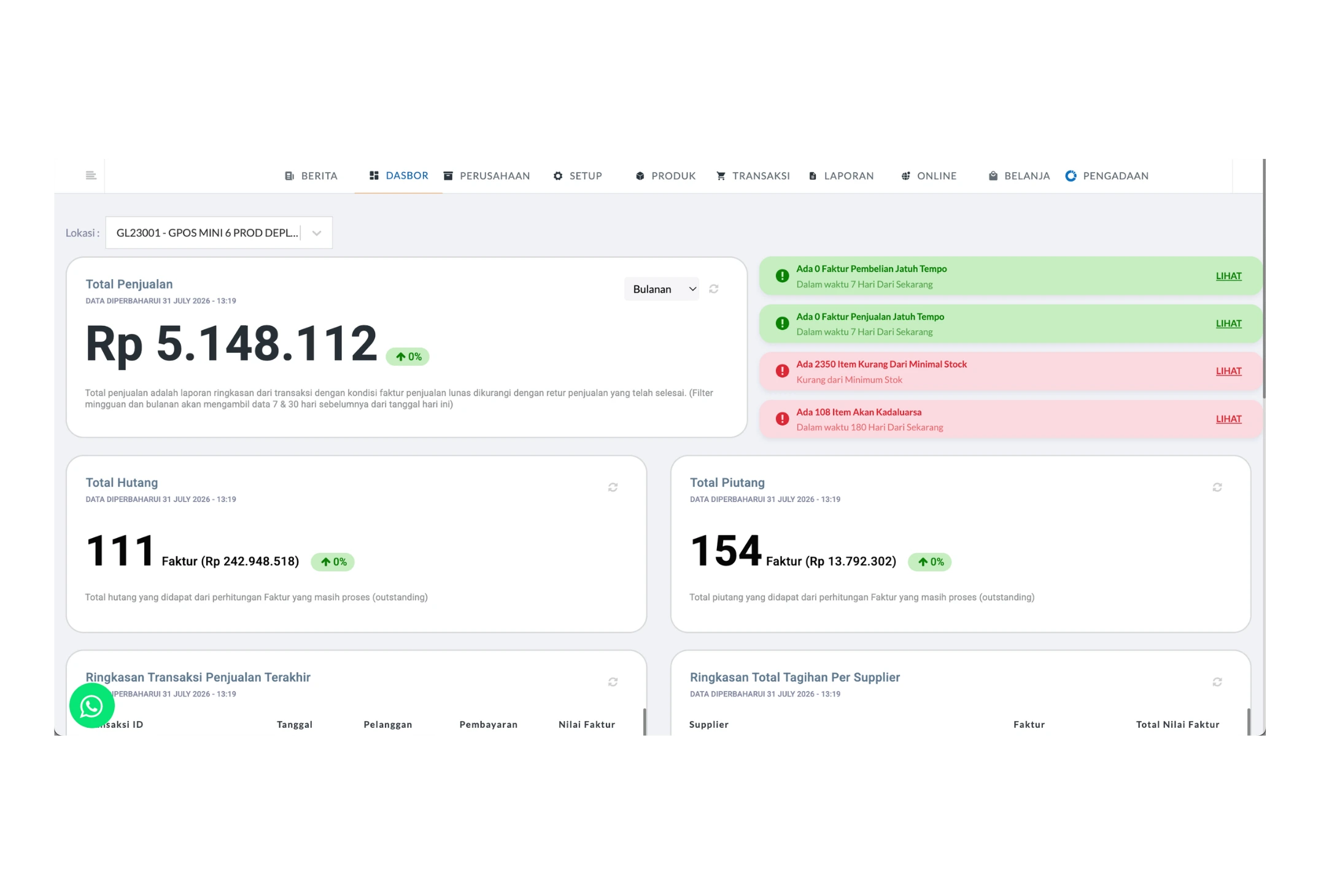Click the Total Hutang card title
The width and height of the screenshot is (1321, 896).
point(122,482)
